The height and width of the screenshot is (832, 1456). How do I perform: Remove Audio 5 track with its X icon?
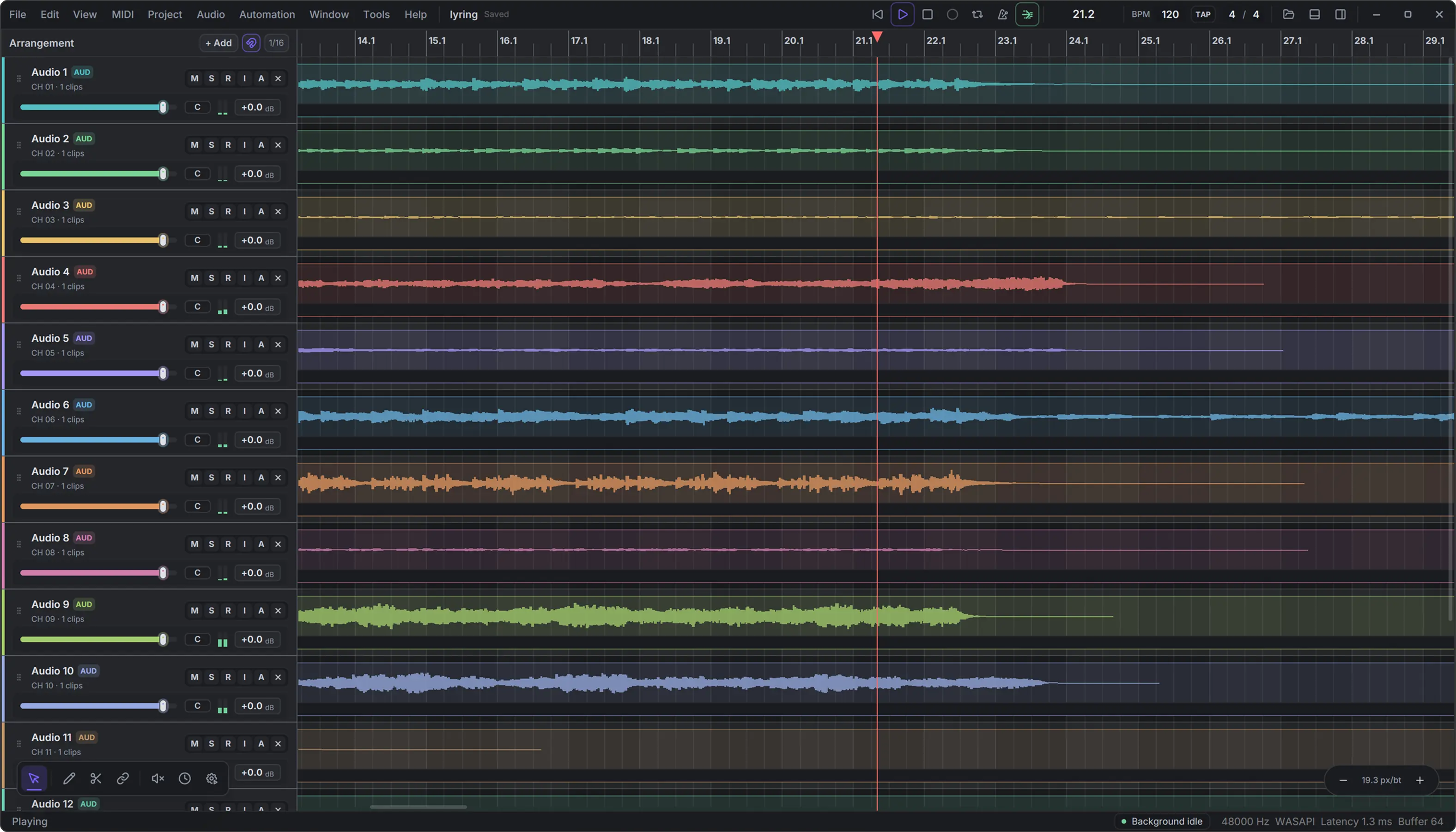click(278, 345)
